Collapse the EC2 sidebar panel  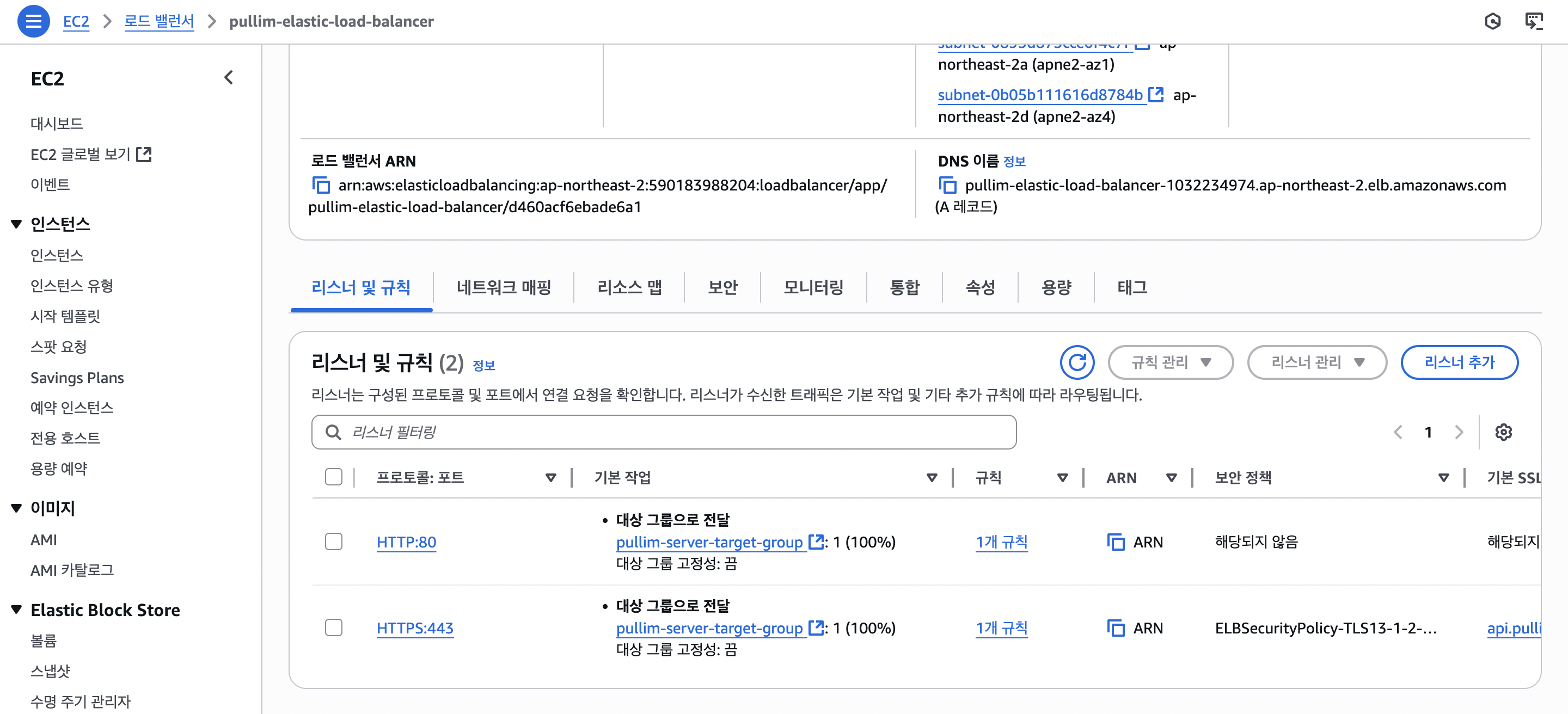point(228,78)
